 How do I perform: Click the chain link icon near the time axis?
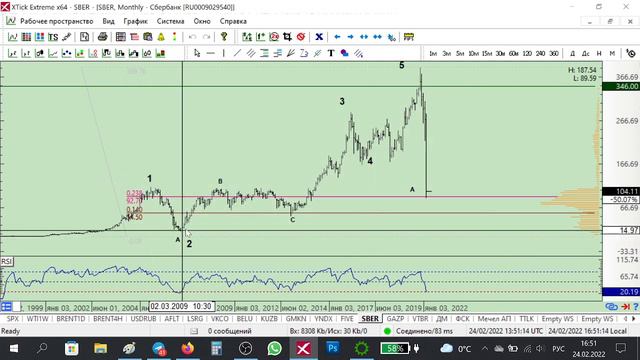(611, 307)
